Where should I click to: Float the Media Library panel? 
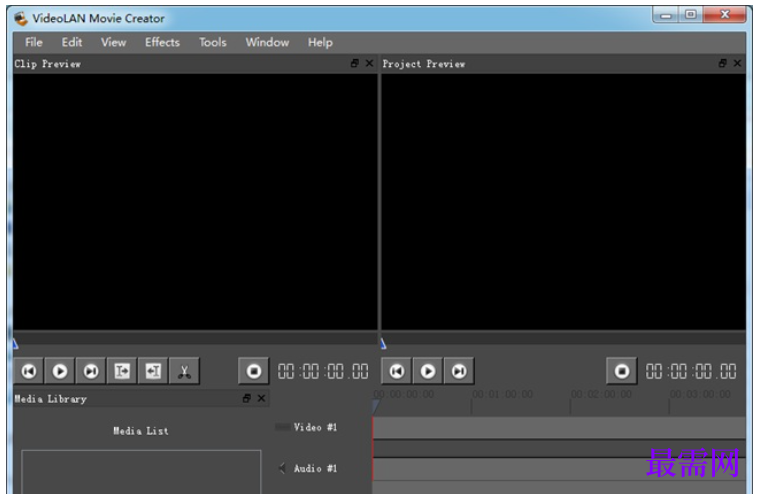247,398
